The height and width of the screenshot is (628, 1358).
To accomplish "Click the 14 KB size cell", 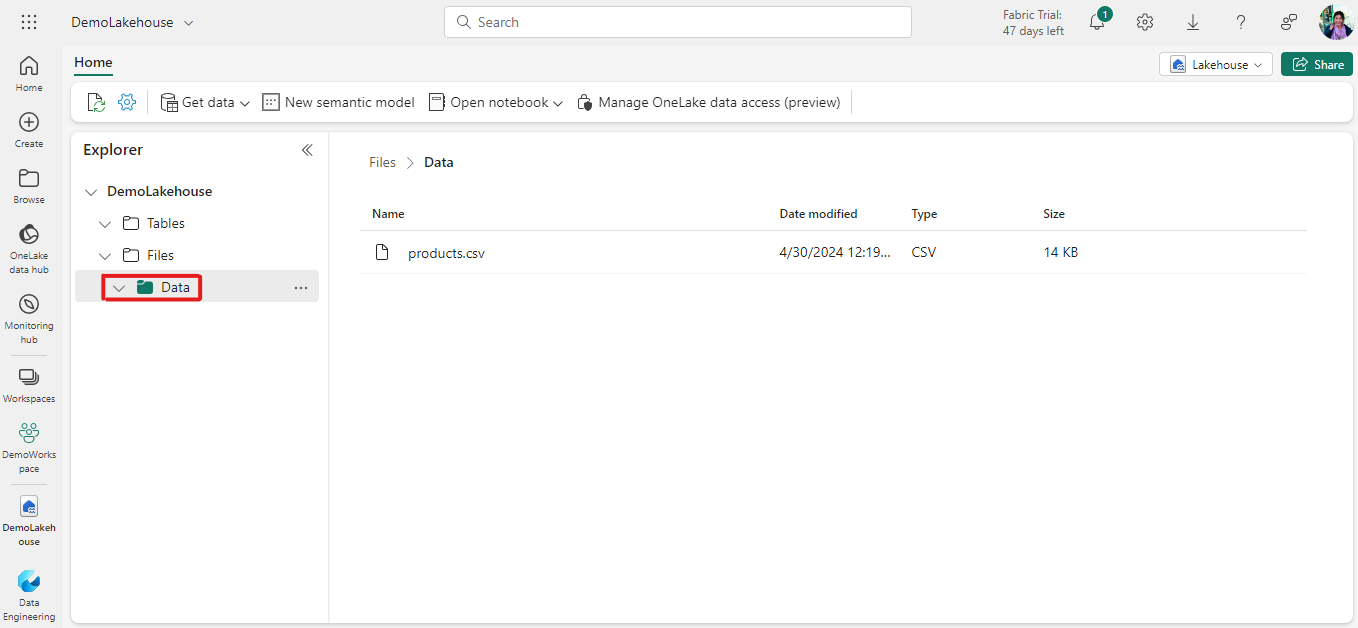I will 1061,253.
